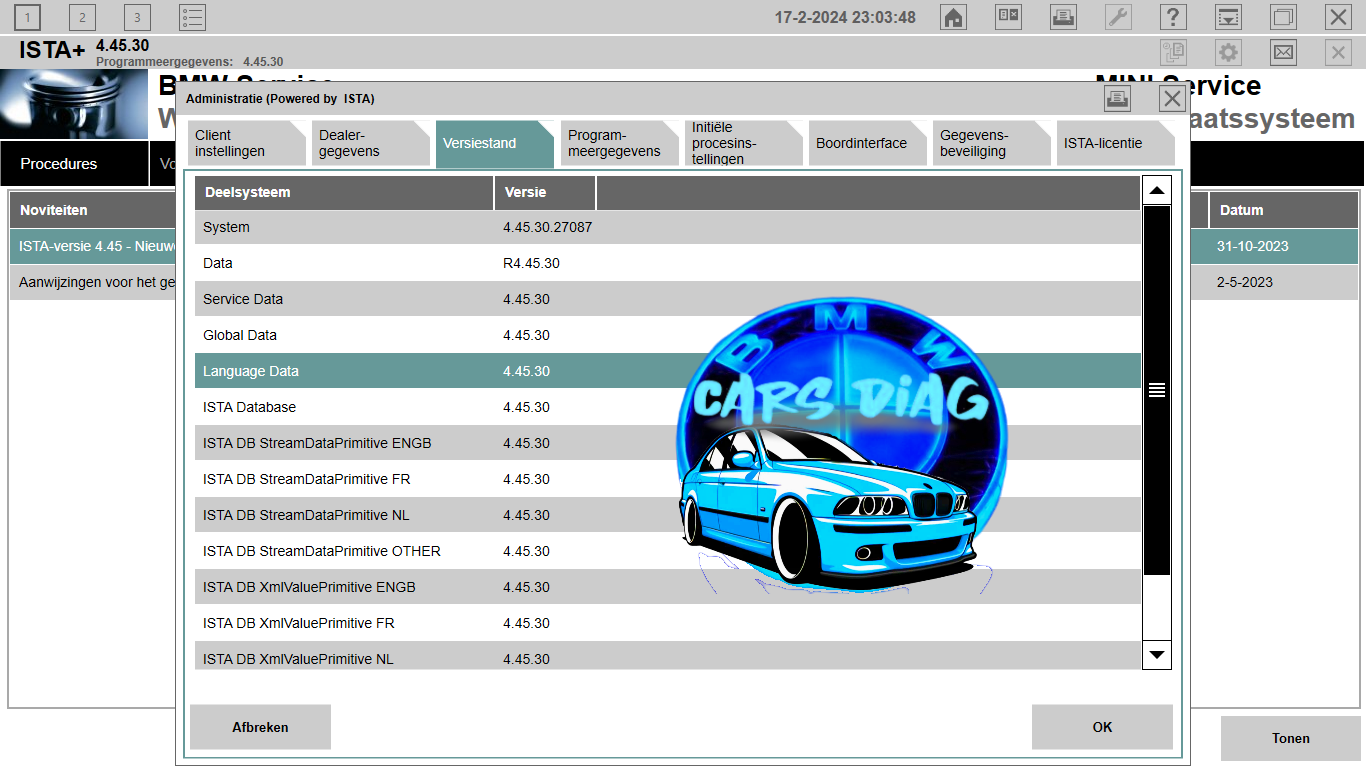Select ISTA DB StreamDataPrimitive OTHER row
This screenshot has height=768, width=1366.
click(668, 551)
